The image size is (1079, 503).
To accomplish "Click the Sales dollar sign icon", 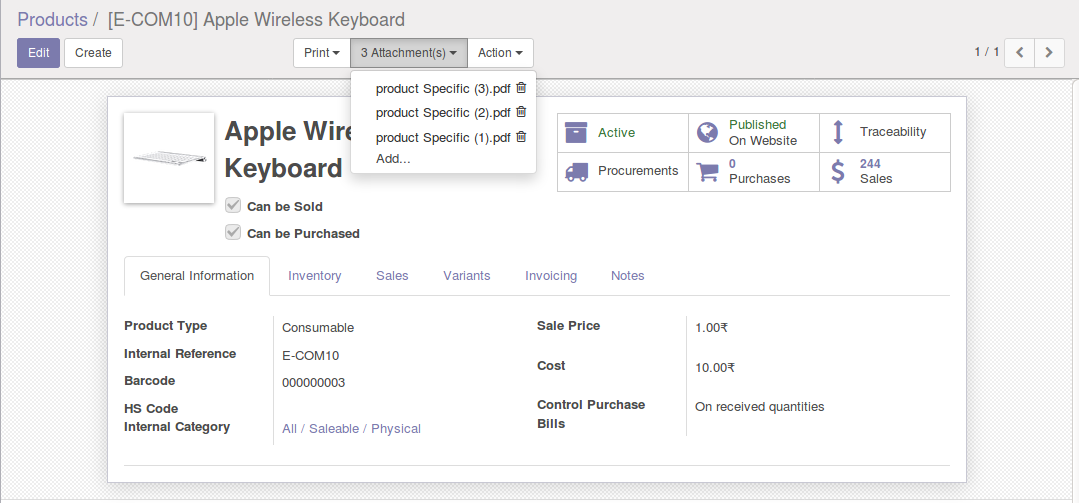I will pyautogui.click(x=838, y=171).
